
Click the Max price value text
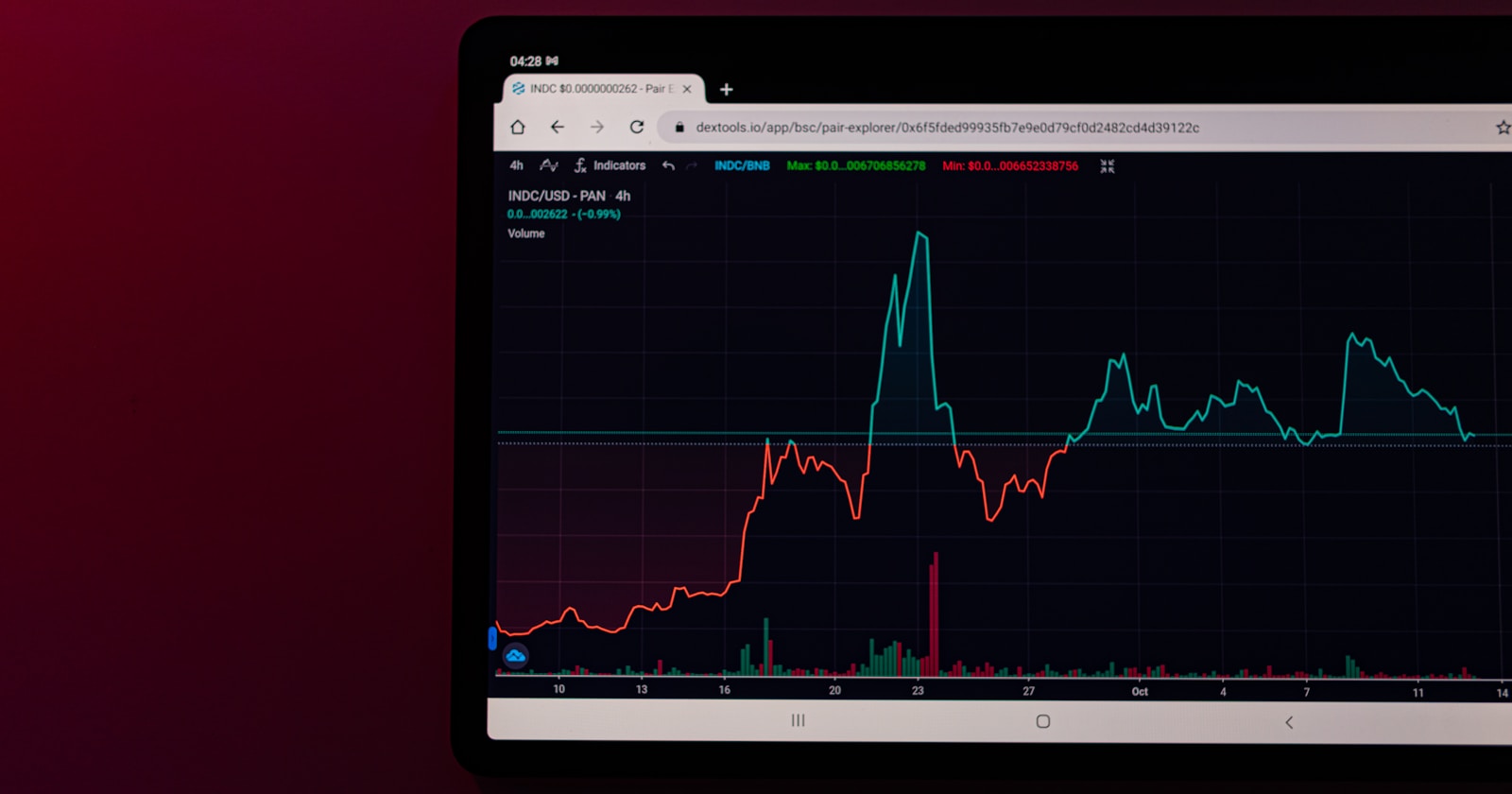pos(856,165)
